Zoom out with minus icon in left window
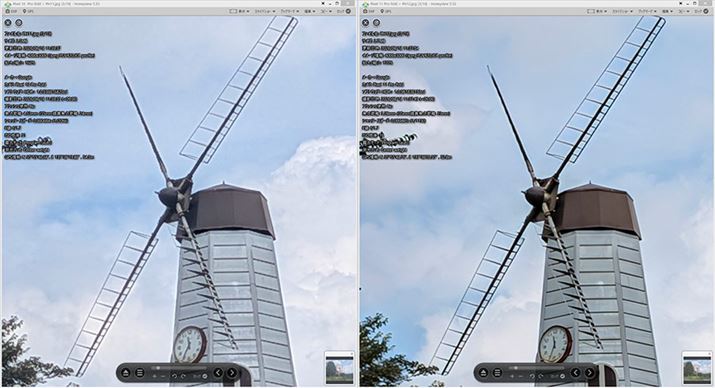715x388 pixels. click(163, 377)
